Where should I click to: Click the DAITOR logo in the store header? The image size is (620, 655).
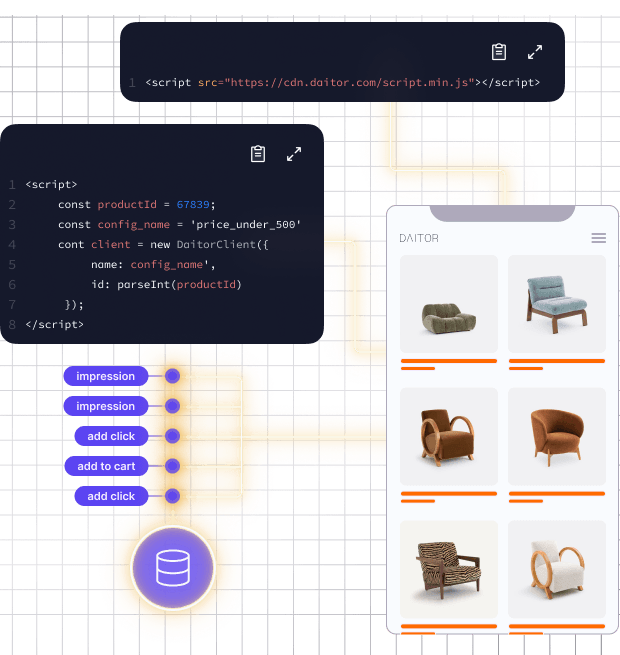tap(419, 238)
